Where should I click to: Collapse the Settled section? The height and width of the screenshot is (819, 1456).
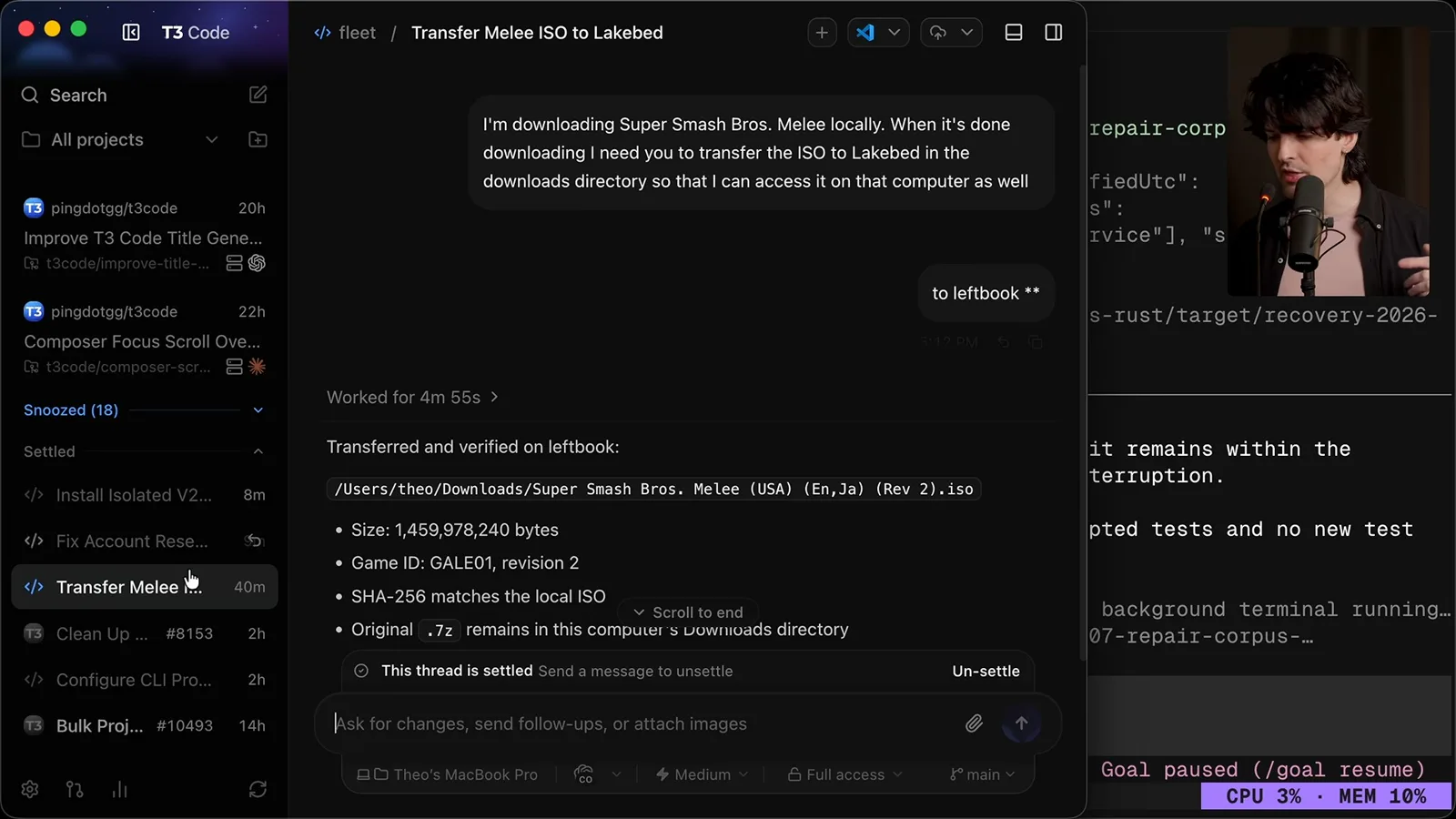pos(258,451)
